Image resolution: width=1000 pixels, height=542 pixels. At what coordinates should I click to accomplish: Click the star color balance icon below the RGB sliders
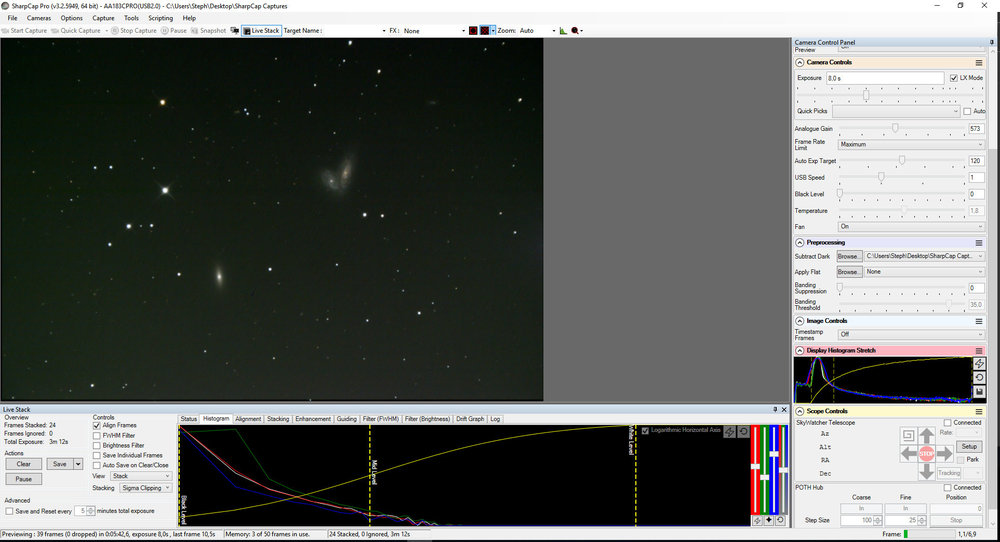(769, 520)
